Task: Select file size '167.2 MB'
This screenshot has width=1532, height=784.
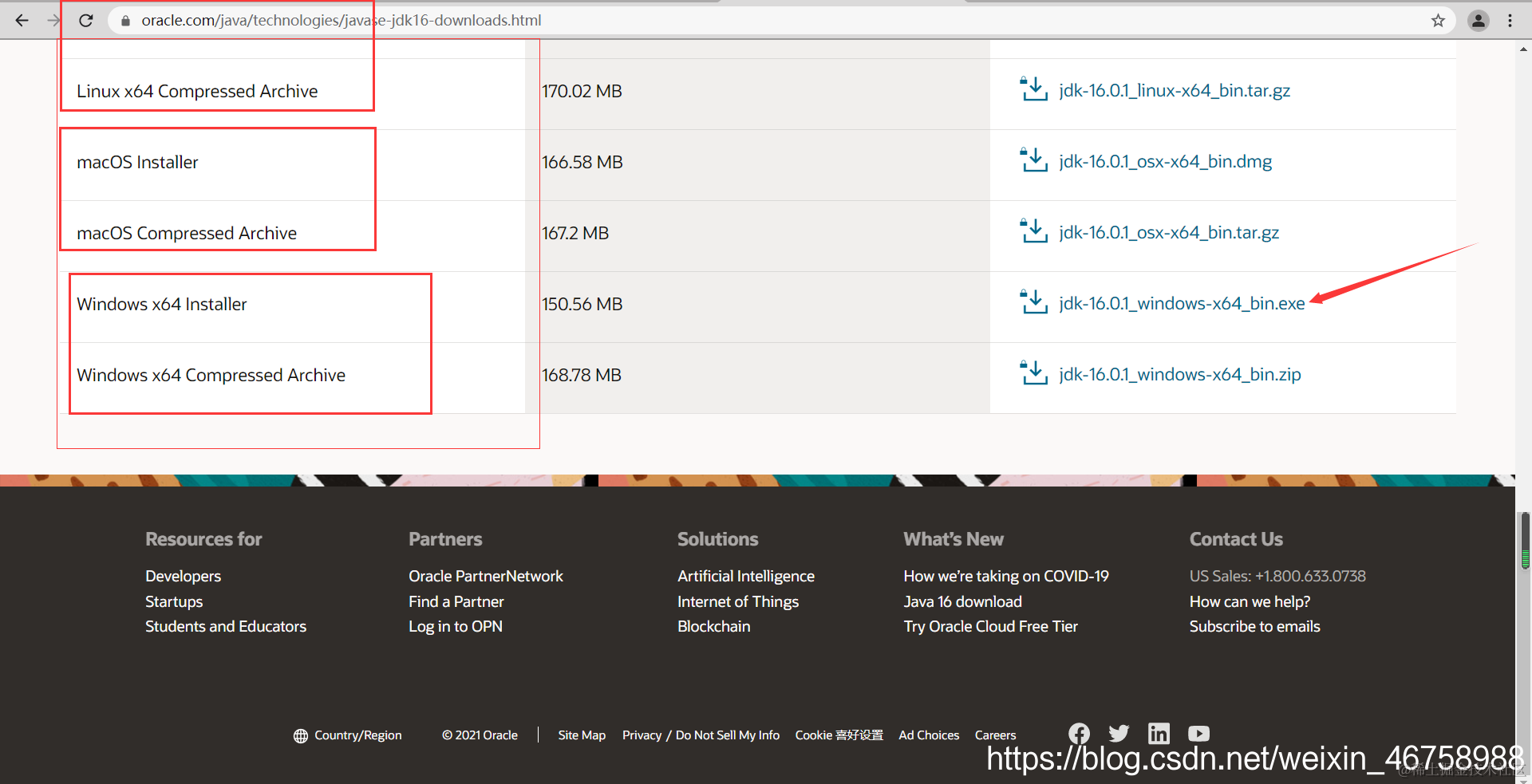Action: (x=575, y=233)
